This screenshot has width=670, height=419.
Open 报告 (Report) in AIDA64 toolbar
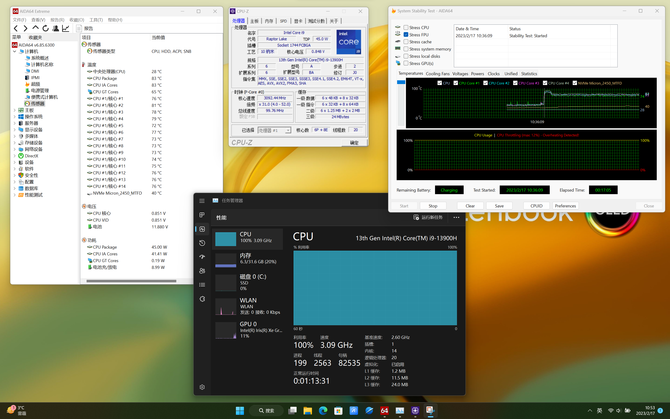click(85, 28)
